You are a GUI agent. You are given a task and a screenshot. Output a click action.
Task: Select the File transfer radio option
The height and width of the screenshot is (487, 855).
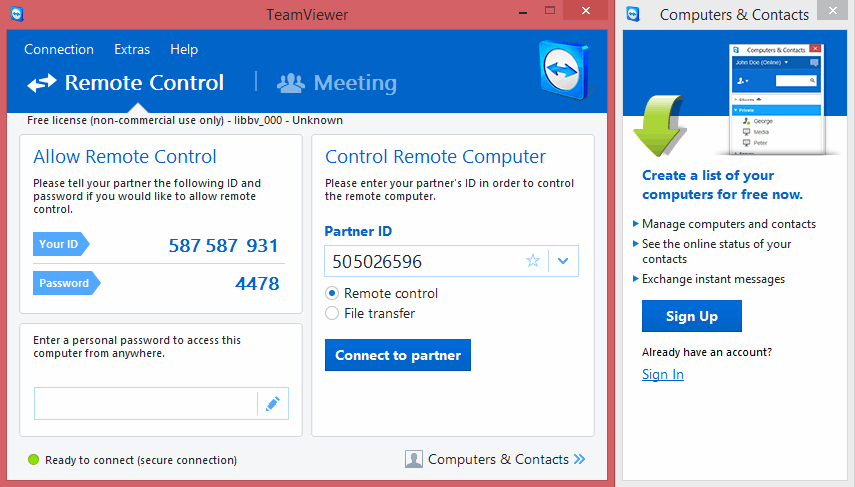pos(333,313)
